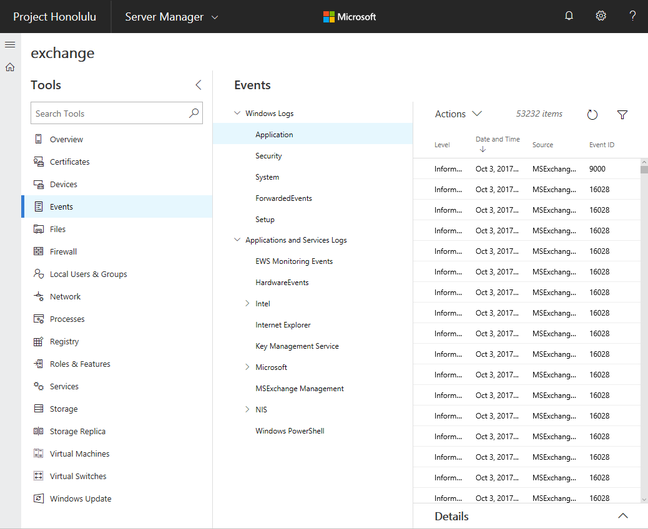Open the Server Manager dropdown

click(172, 17)
